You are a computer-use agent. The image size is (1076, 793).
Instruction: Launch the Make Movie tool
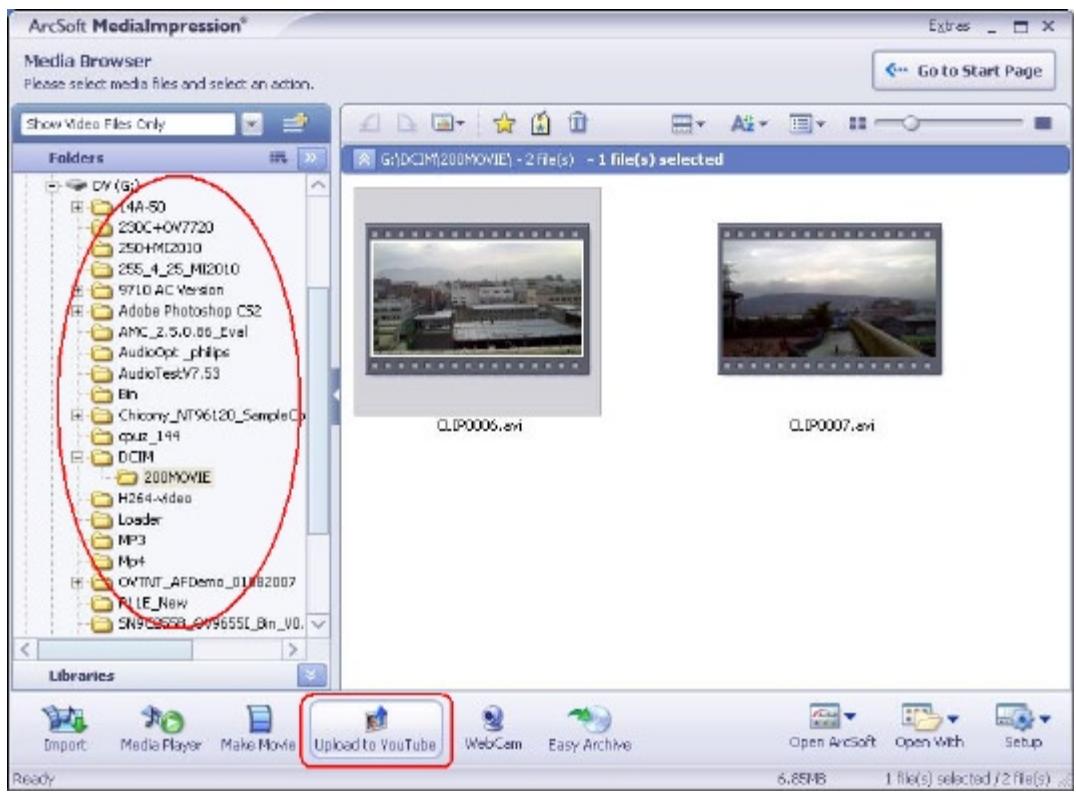pyautogui.click(x=258, y=729)
